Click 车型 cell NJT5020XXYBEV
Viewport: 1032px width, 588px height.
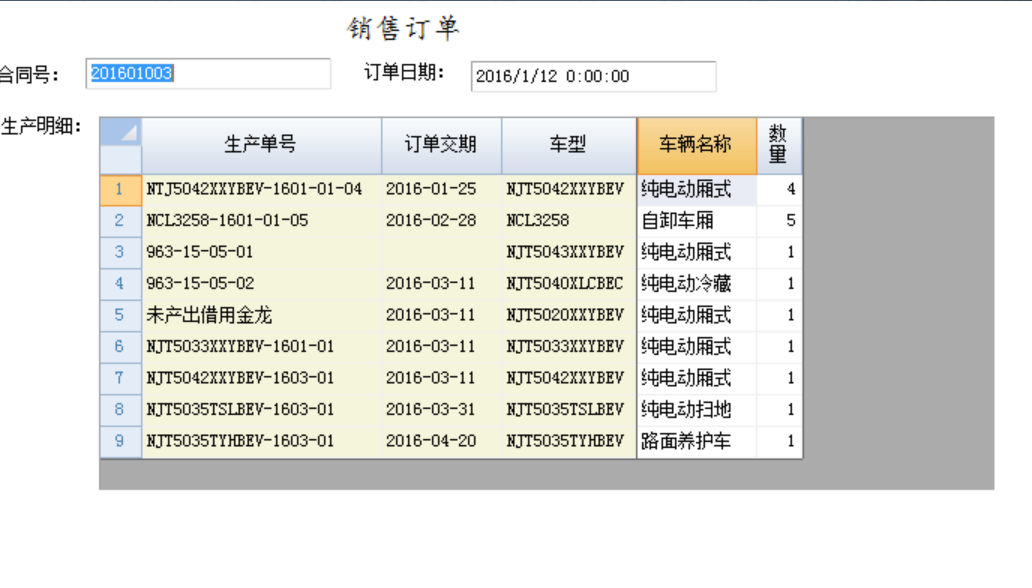pos(569,316)
